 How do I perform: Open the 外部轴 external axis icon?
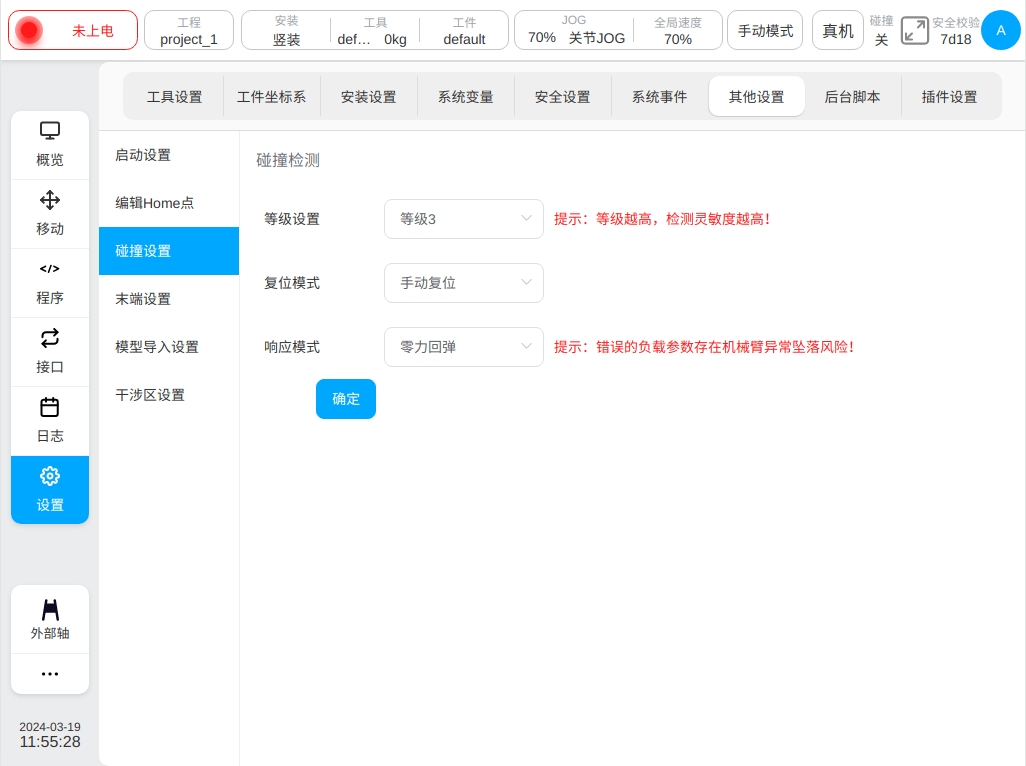pos(50,610)
